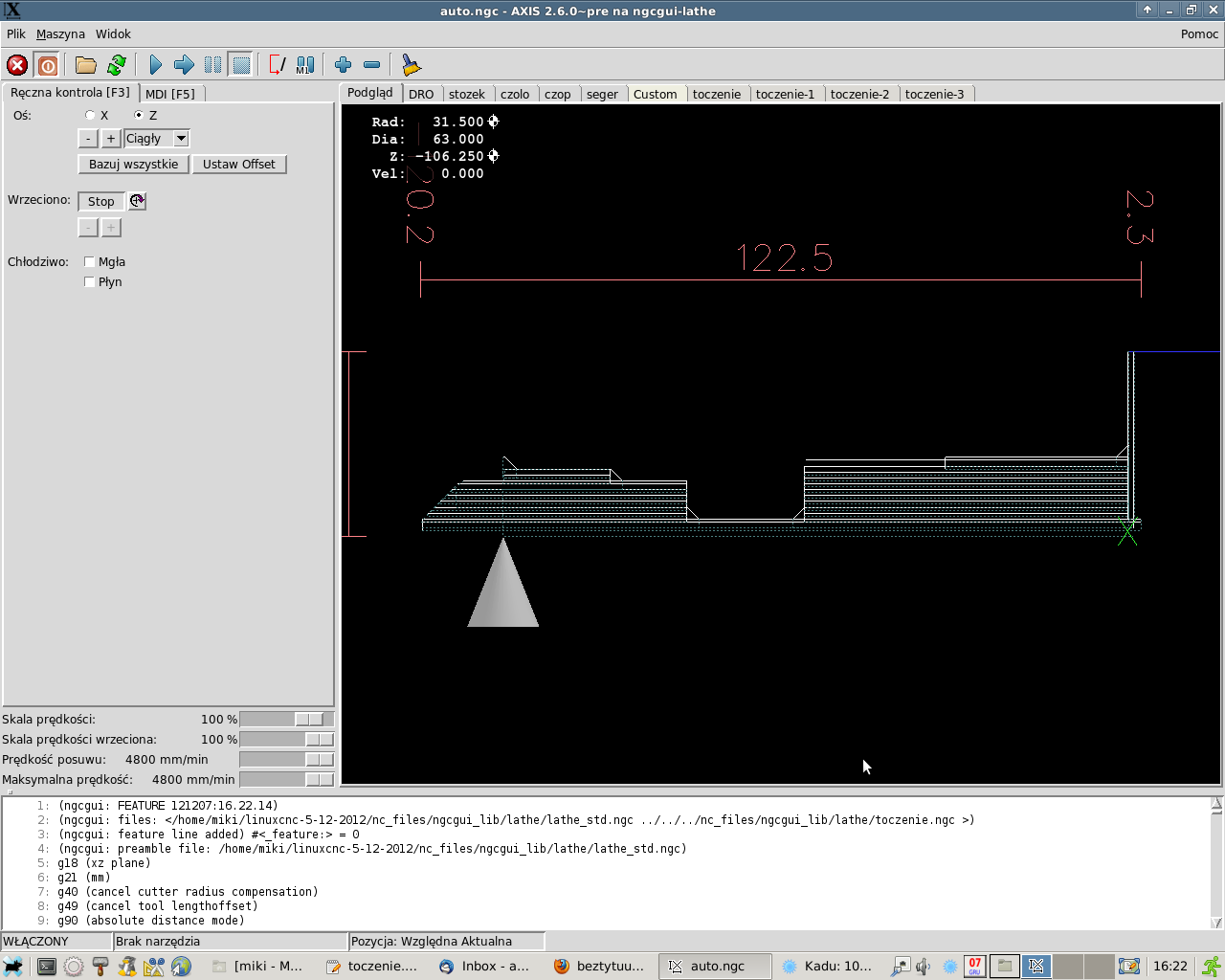Open Firefox beztytuu taskbar window
The image size is (1225, 980).
coord(599,966)
